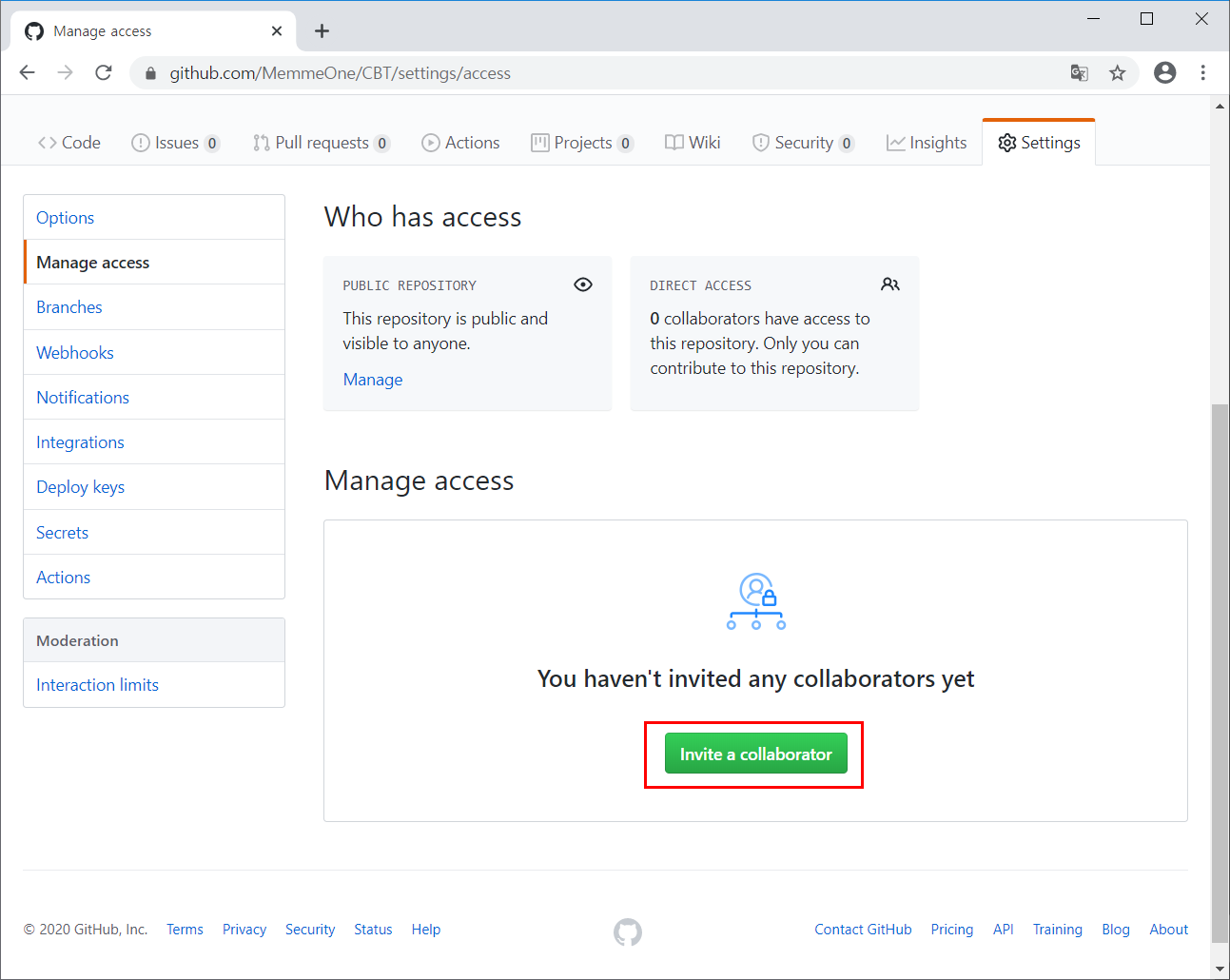1230x980 pixels.
Task: Open Status link in footer
Action: pyautogui.click(x=373, y=930)
